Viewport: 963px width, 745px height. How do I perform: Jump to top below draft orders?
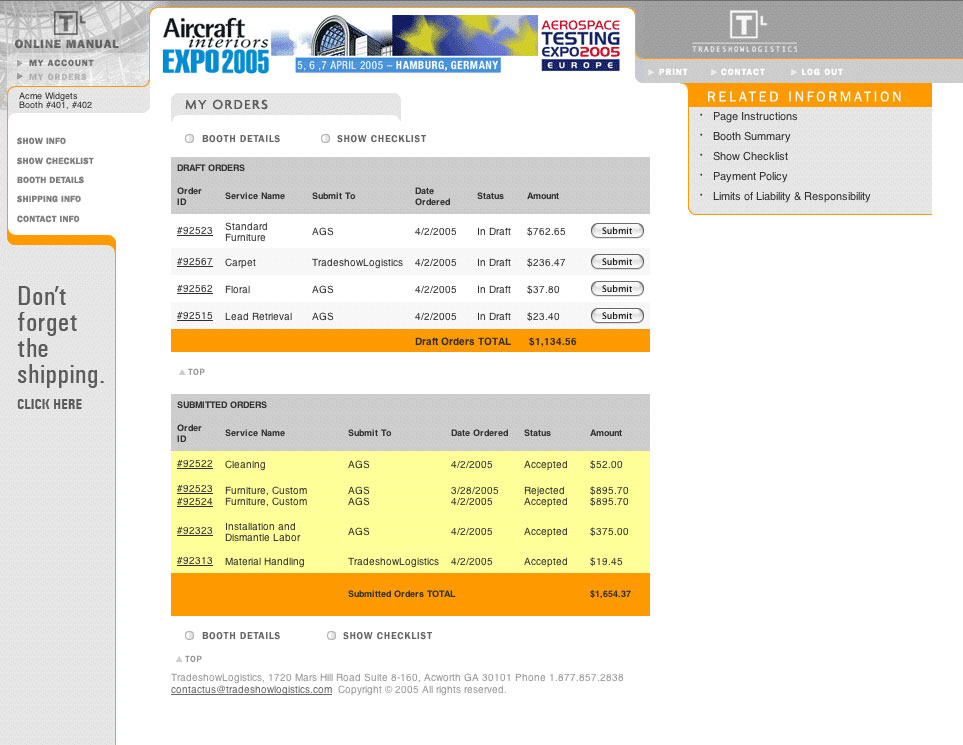pos(192,372)
